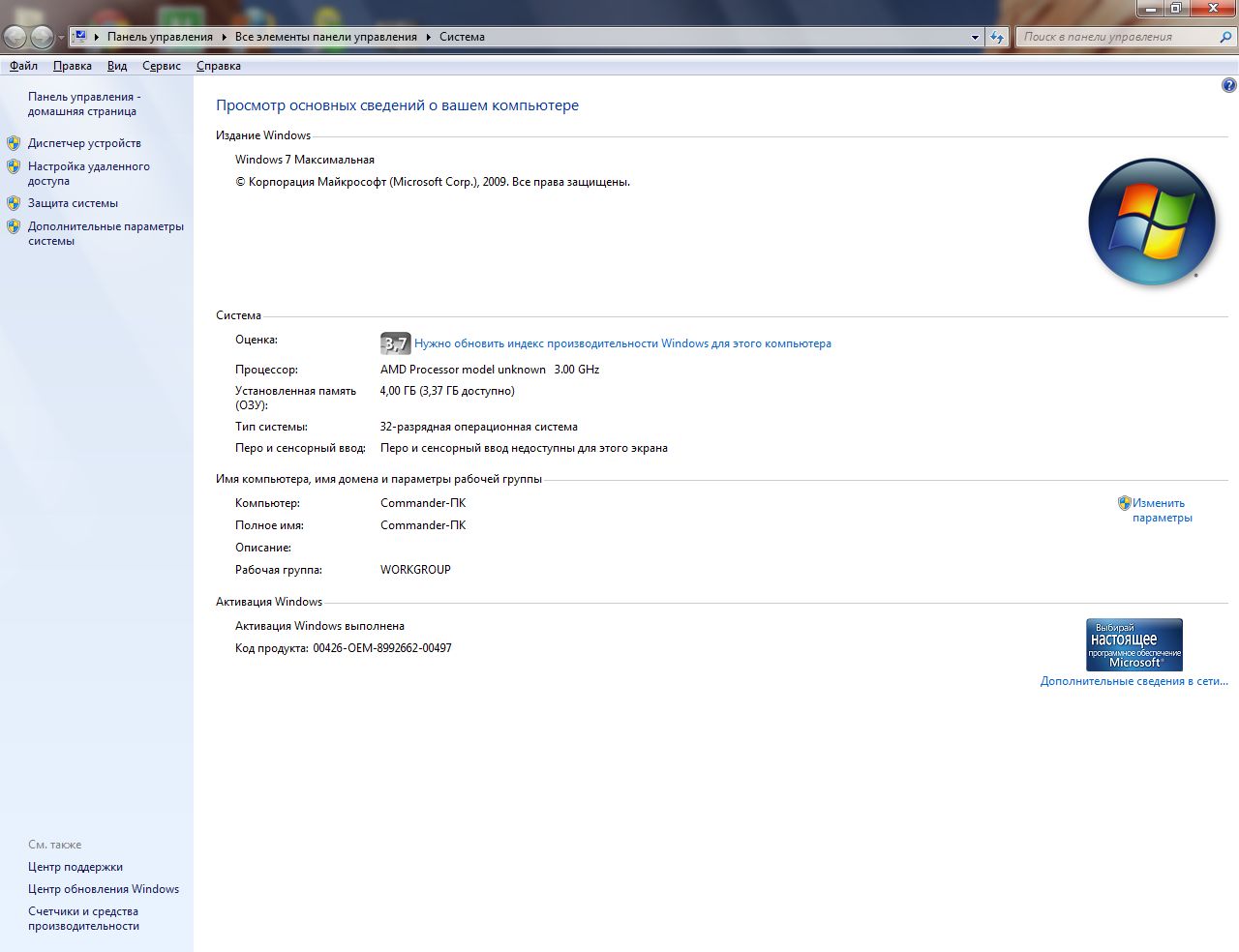Click shield icon beside 'Дополнительные параметры системы'
The height and width of the screenshot is (952, 1239).
[14, 226]
